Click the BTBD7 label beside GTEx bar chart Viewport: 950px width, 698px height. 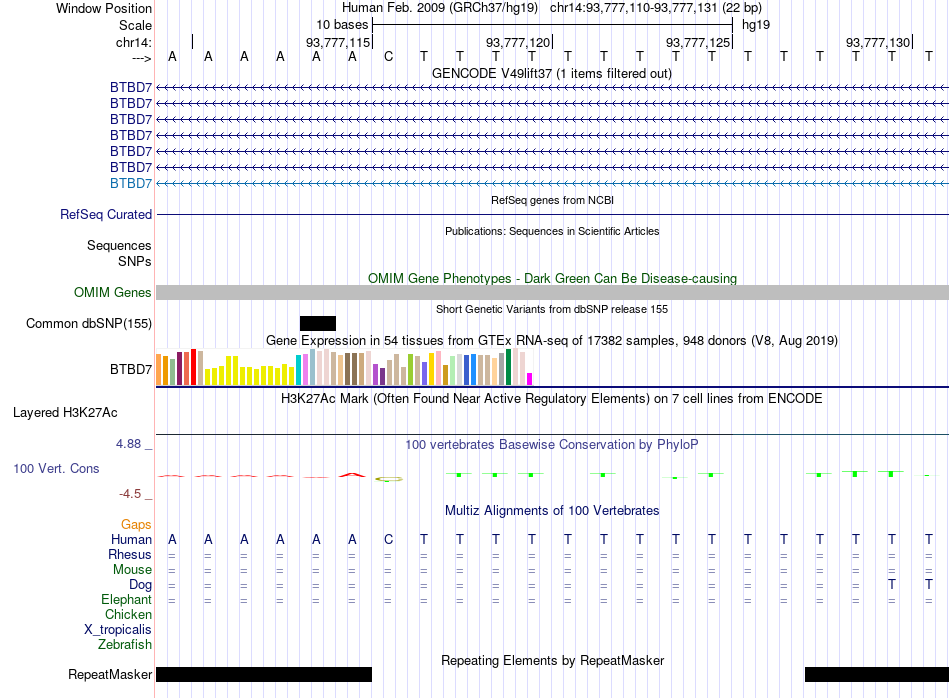(131, 370)
